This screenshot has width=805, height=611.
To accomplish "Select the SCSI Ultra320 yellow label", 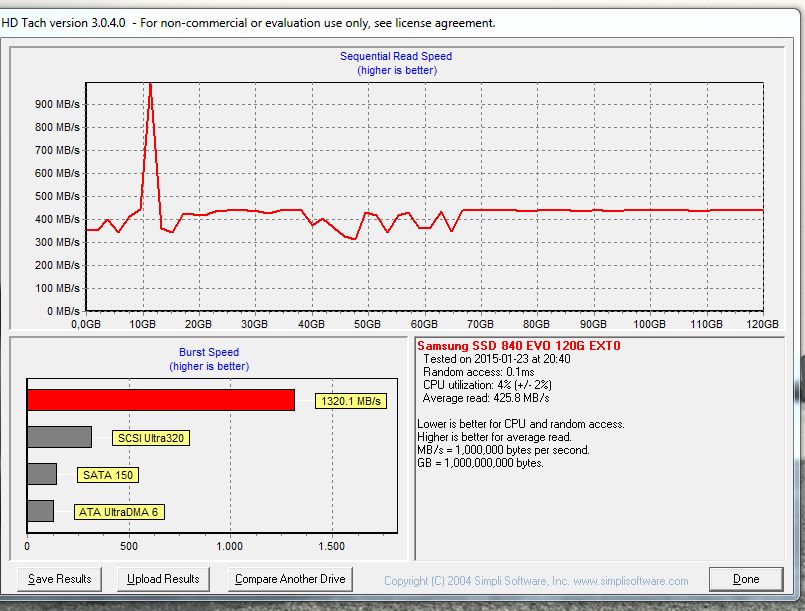I will pos(152,438).
